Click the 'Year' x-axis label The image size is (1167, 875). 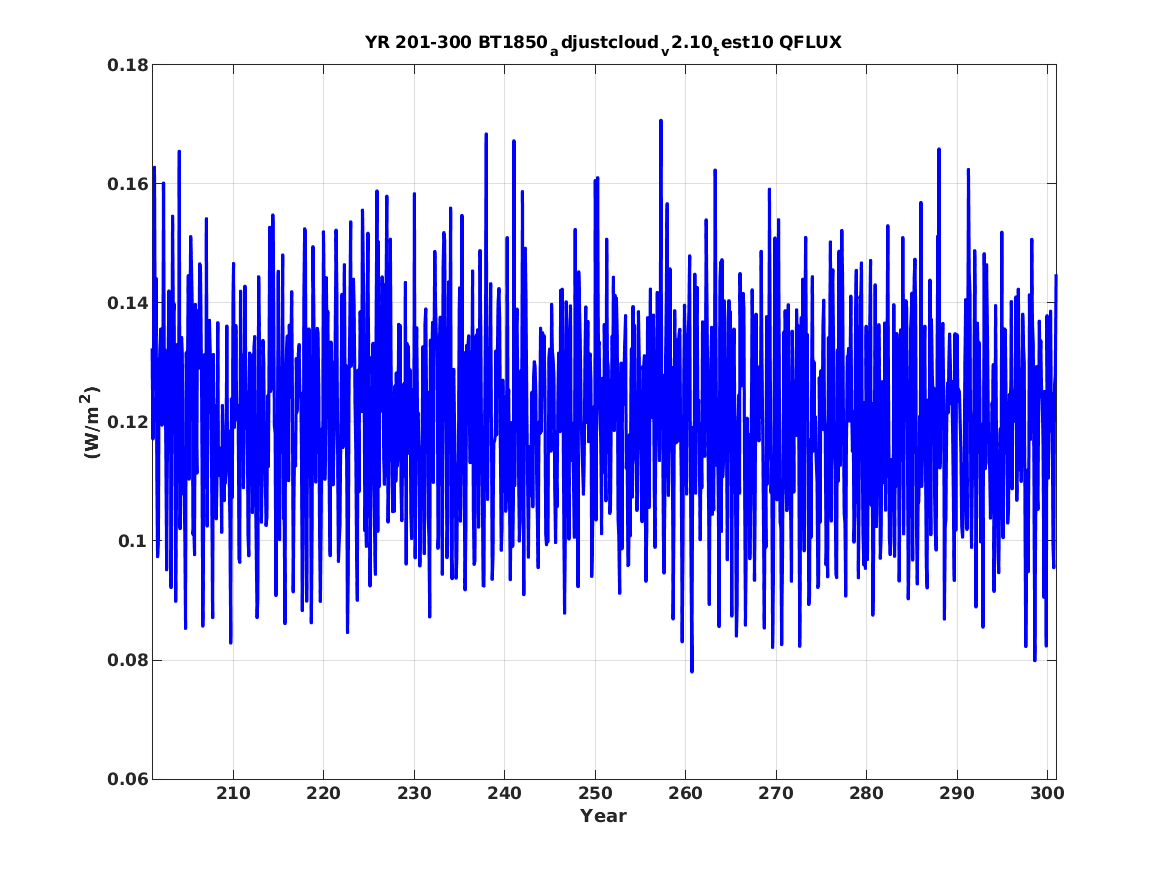[603, 816]
